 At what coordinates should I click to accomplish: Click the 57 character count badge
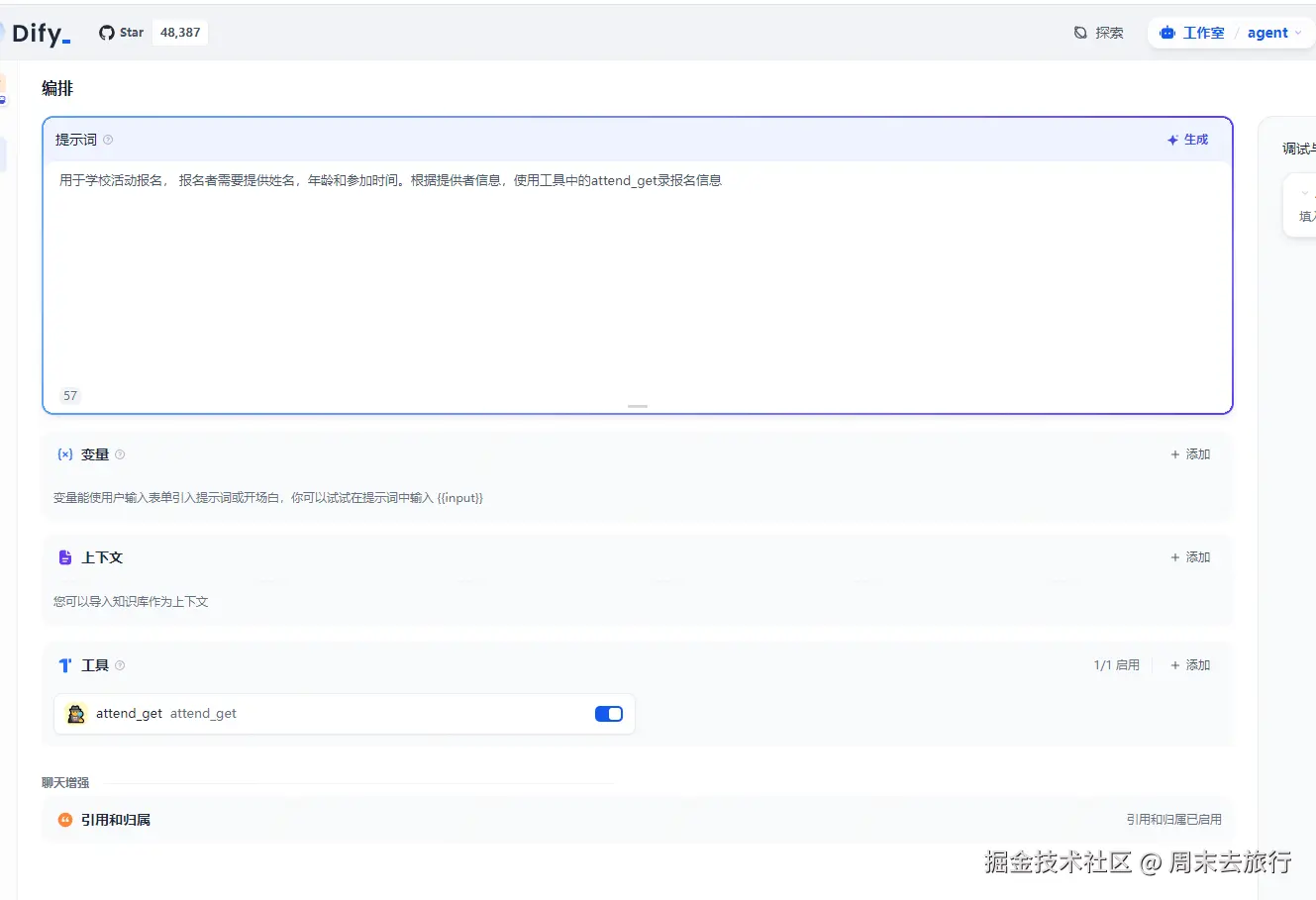coord(70,395)
